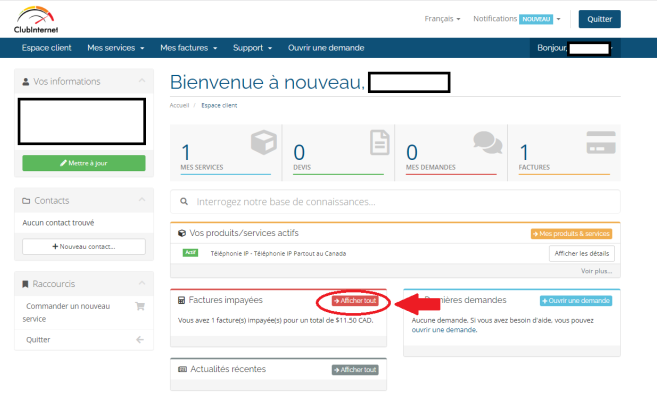This screenshot has height=399, width=657.
Task: Click the magnifier icon in knowledge base search
Action: (x=184, y=202)
